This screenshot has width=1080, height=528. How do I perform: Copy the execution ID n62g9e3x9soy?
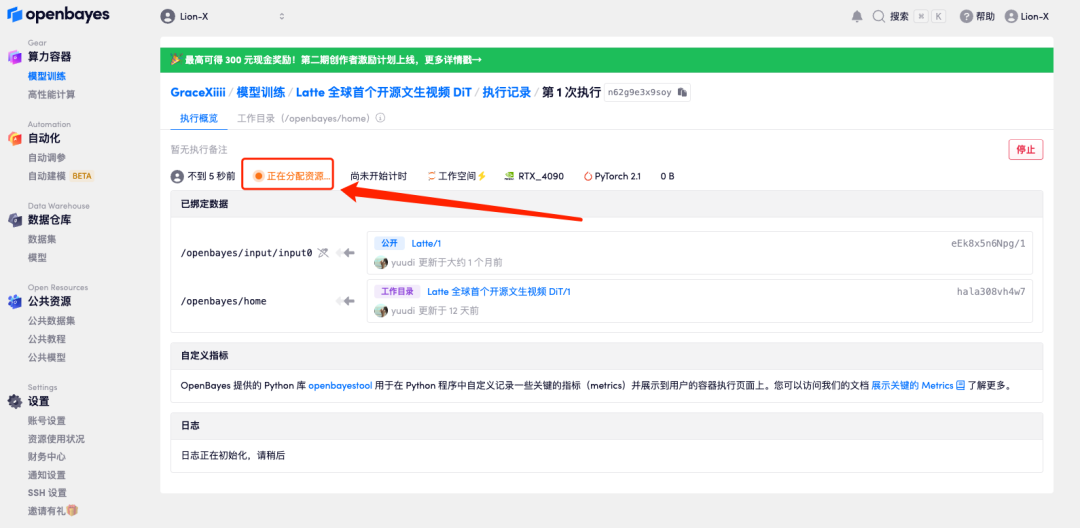(682, 92)
